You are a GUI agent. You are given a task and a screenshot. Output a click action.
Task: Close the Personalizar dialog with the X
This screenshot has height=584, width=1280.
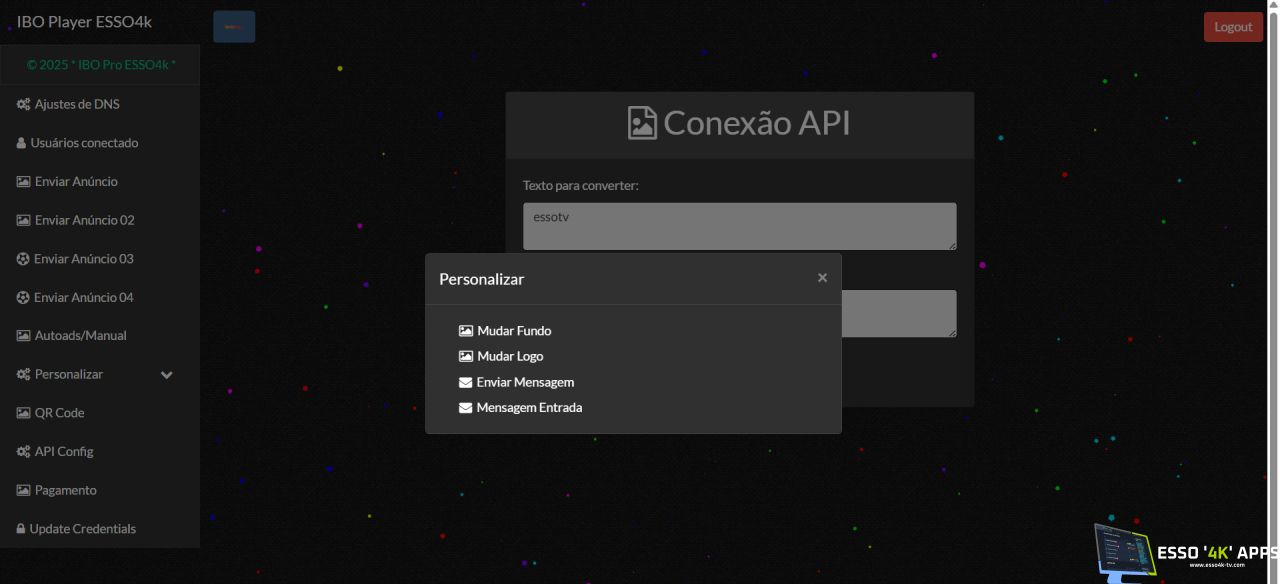[822, 278]
